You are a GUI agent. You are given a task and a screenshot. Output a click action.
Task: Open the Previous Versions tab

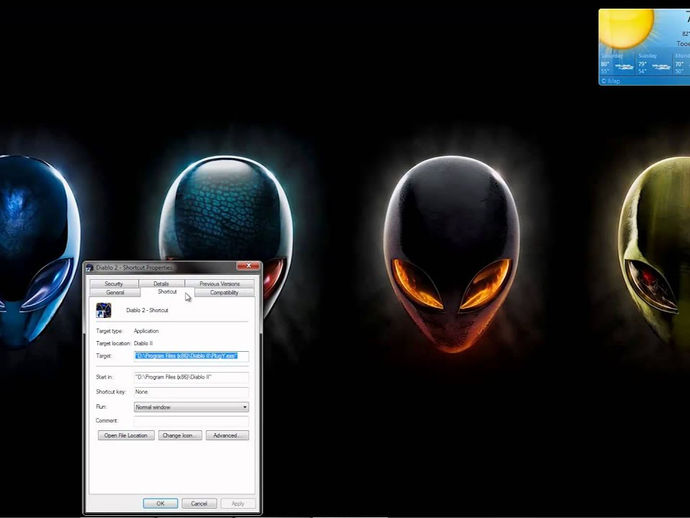(220, 284)
